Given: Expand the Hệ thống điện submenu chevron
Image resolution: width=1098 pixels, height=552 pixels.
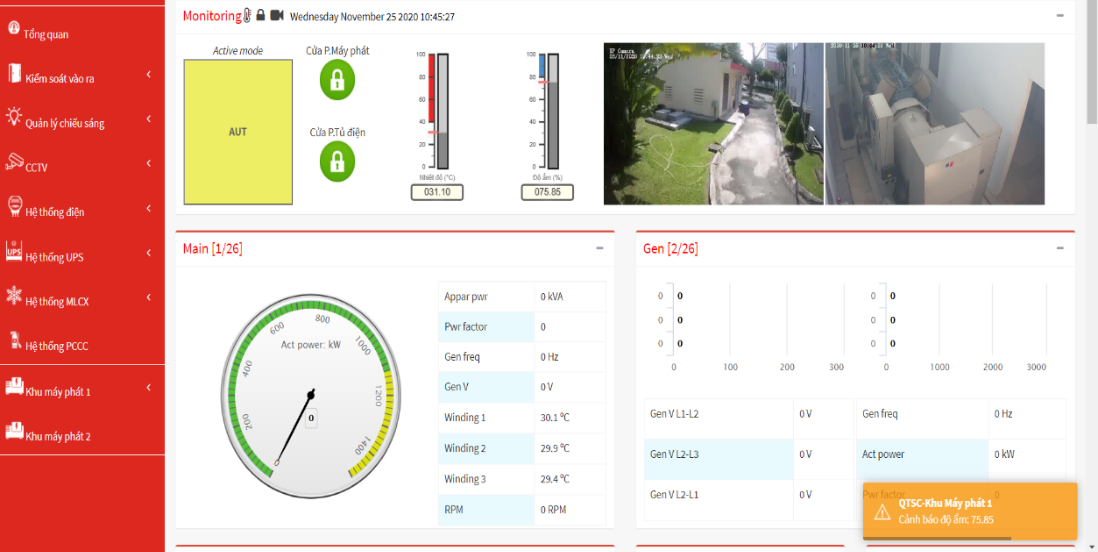Looking at the screenshot, I should pos(149,208).
